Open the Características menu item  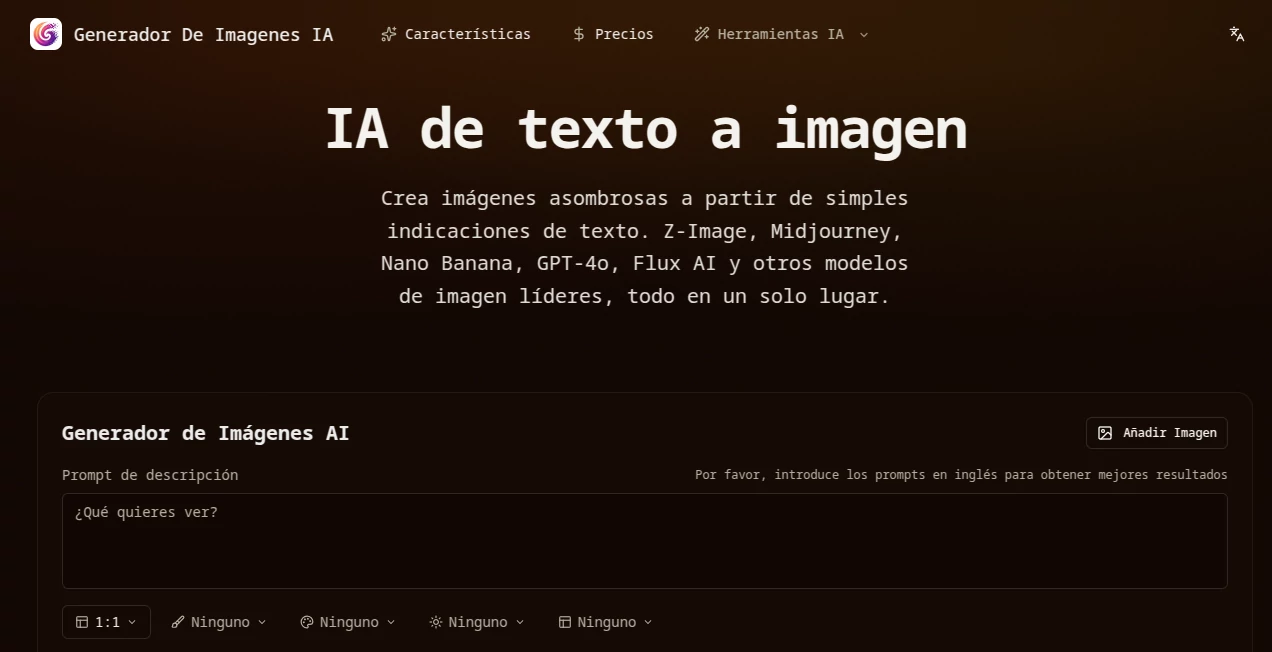(x=456, y=33)
